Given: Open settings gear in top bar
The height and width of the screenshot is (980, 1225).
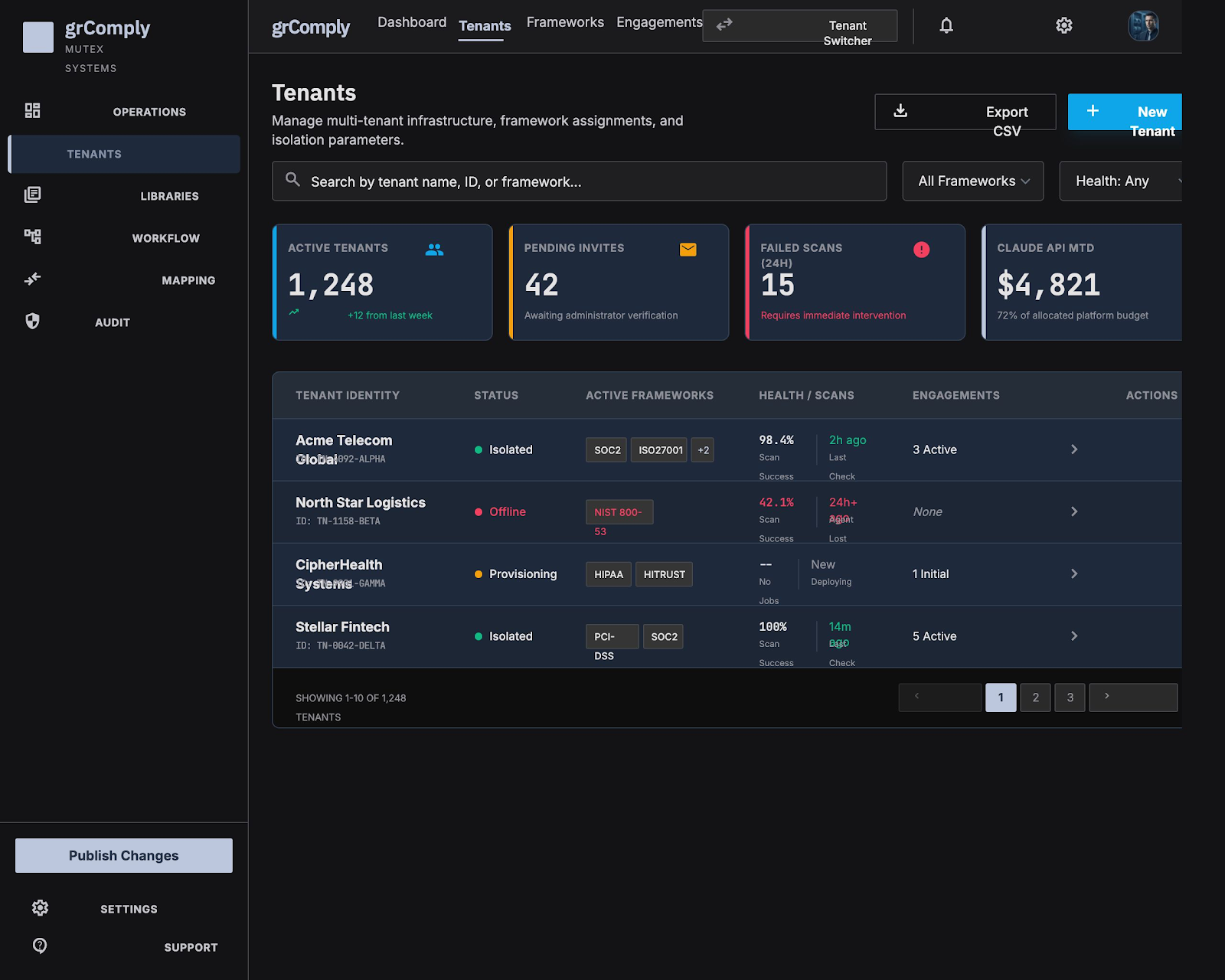Looking at the screenshot, I should tap(1064, 25).
